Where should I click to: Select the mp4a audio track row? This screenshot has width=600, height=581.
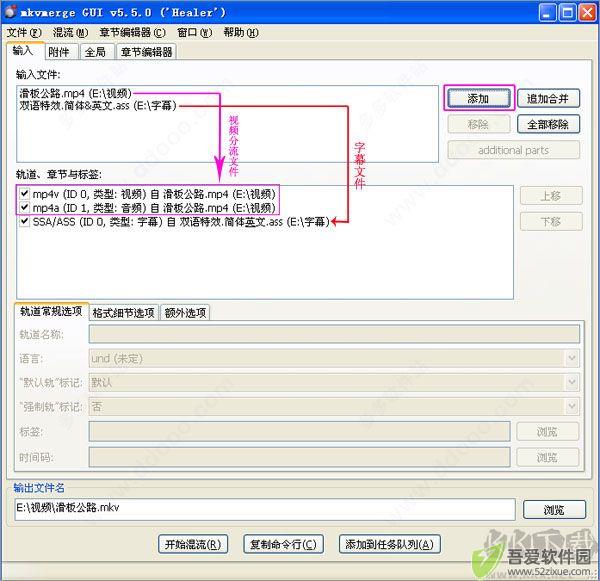[154, 208]
